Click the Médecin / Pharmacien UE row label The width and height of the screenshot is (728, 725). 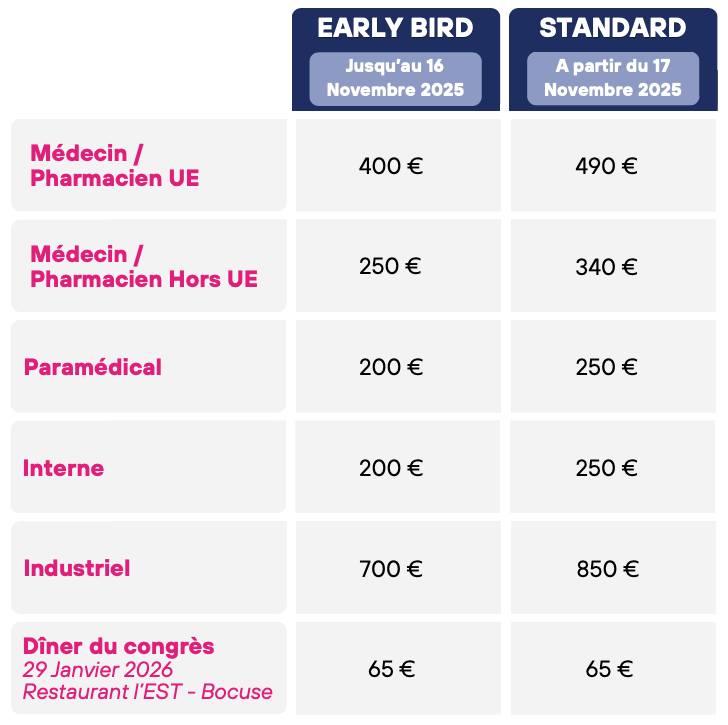click(x=115, y=165)
